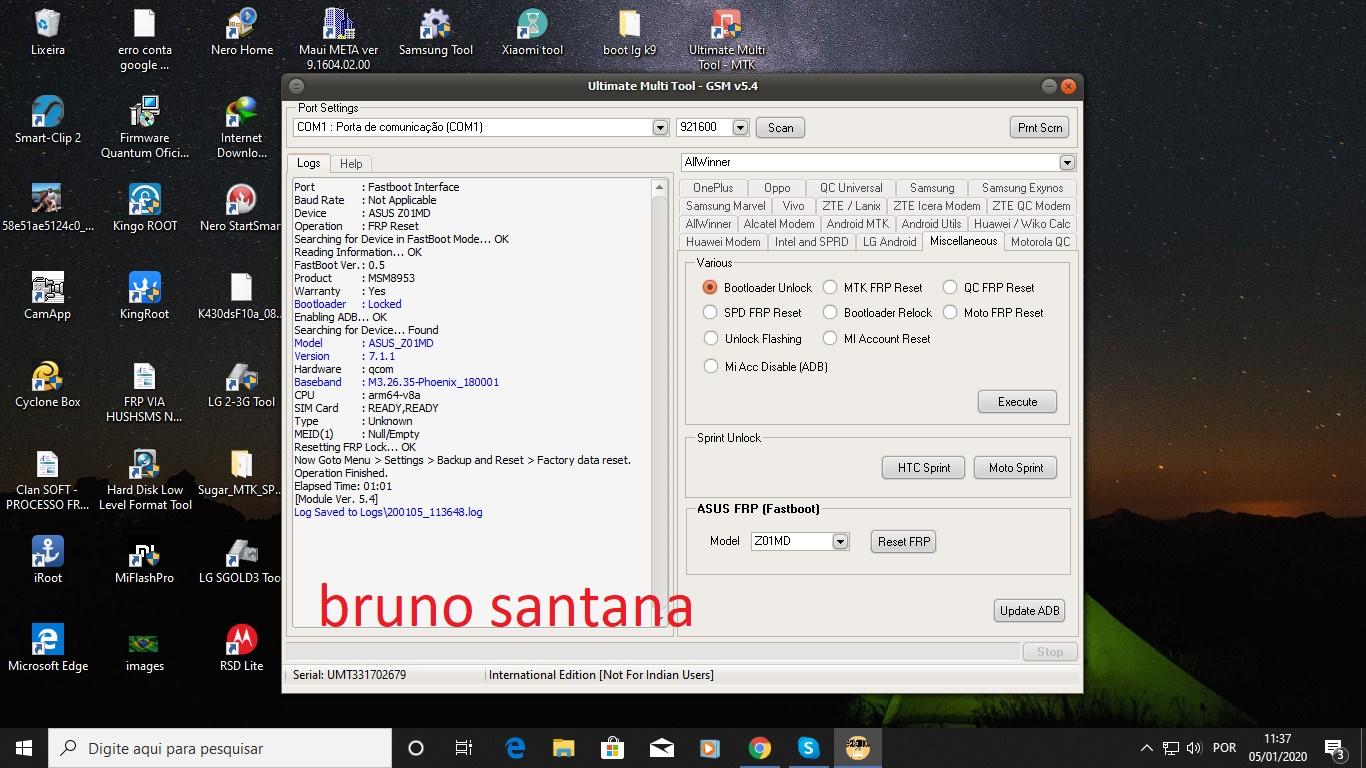Viewport: 1366px width, 768px height.
Task: Open Hard Disk Low Level Format Tool
Action: (144, 479)
